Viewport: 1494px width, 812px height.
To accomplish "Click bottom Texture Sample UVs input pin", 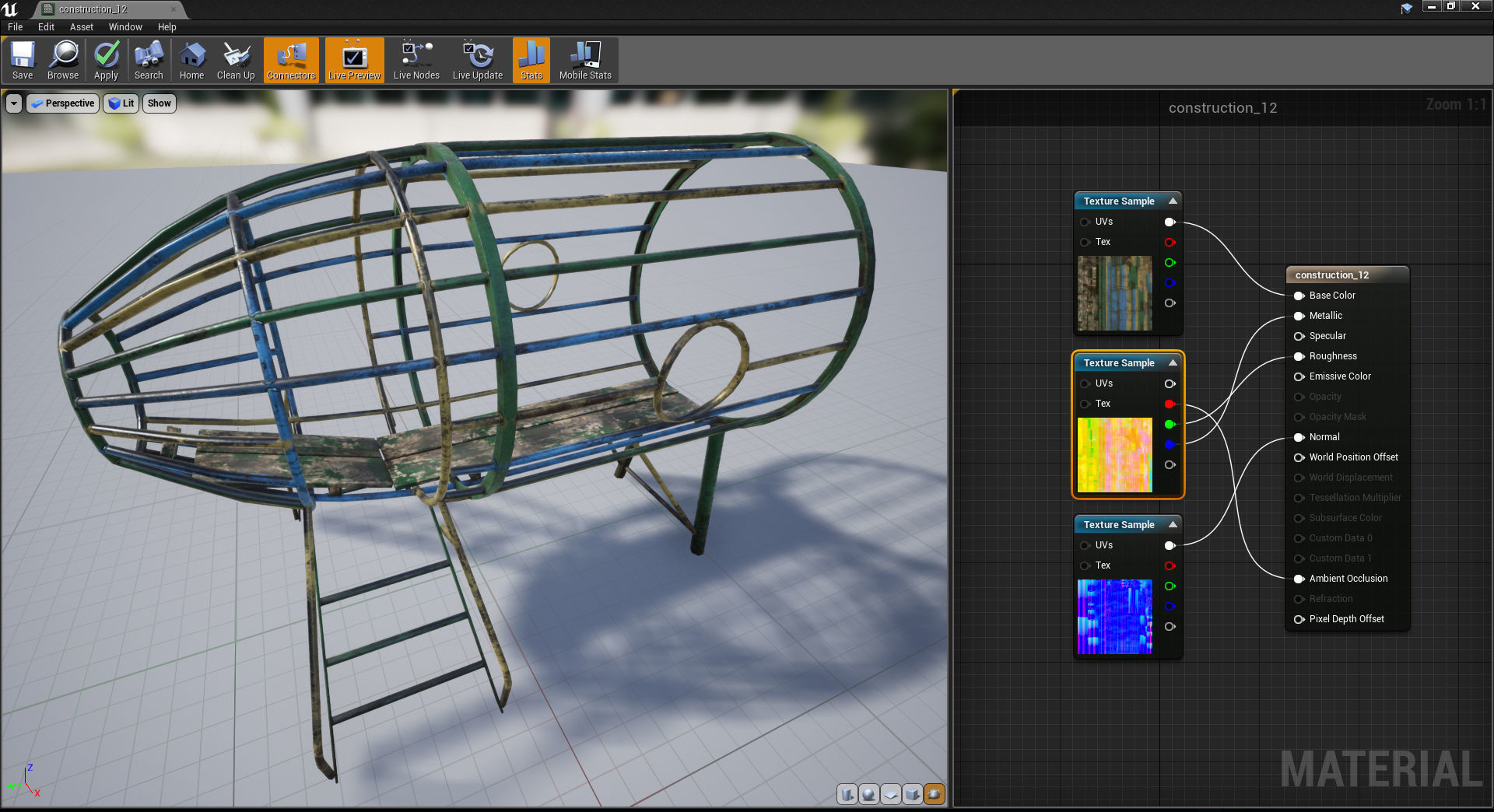I will pyautogui.click(x=1085, y=545).
